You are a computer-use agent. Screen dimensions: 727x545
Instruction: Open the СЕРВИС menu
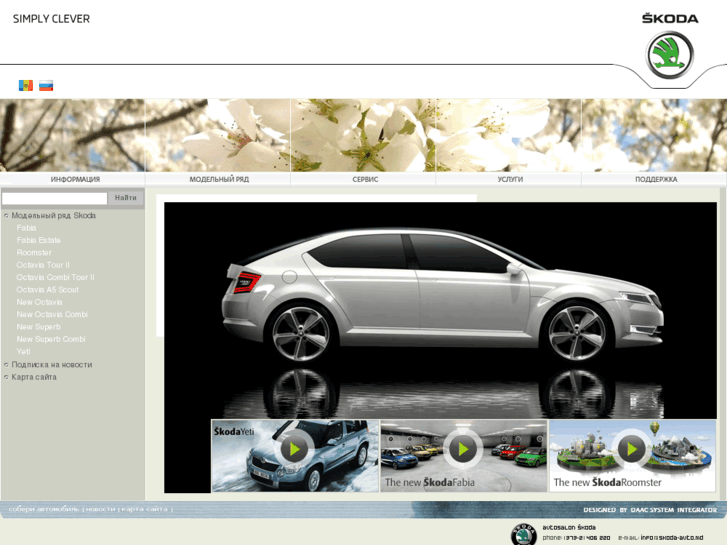[365, 179]
